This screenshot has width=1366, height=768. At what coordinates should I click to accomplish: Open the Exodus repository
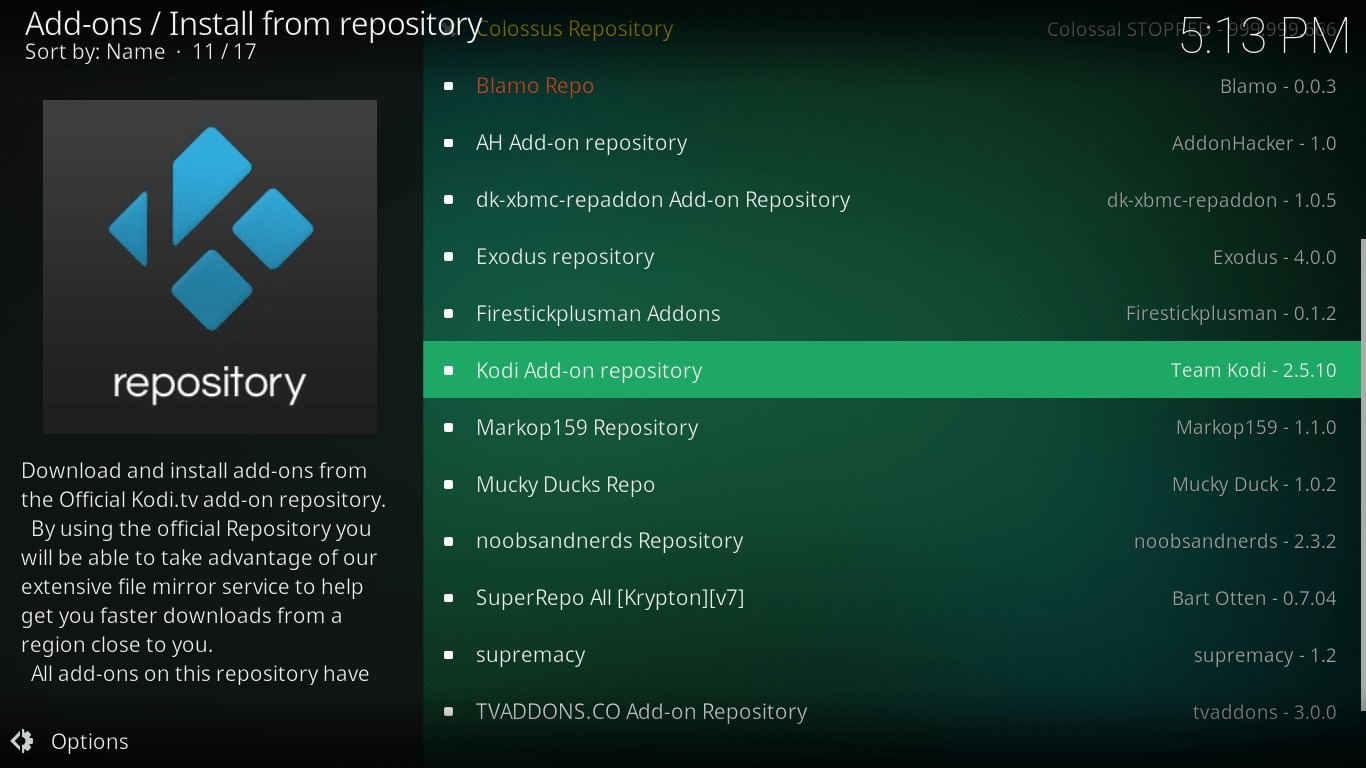click(892, 257)
